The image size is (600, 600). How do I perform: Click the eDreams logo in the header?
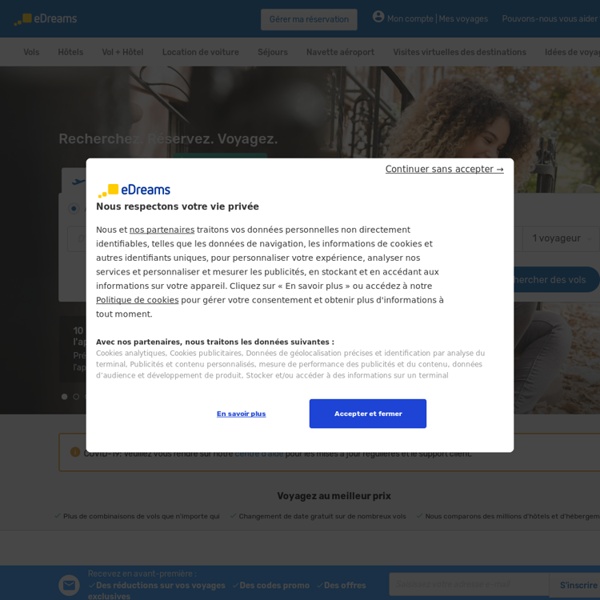tap(46, 19)
